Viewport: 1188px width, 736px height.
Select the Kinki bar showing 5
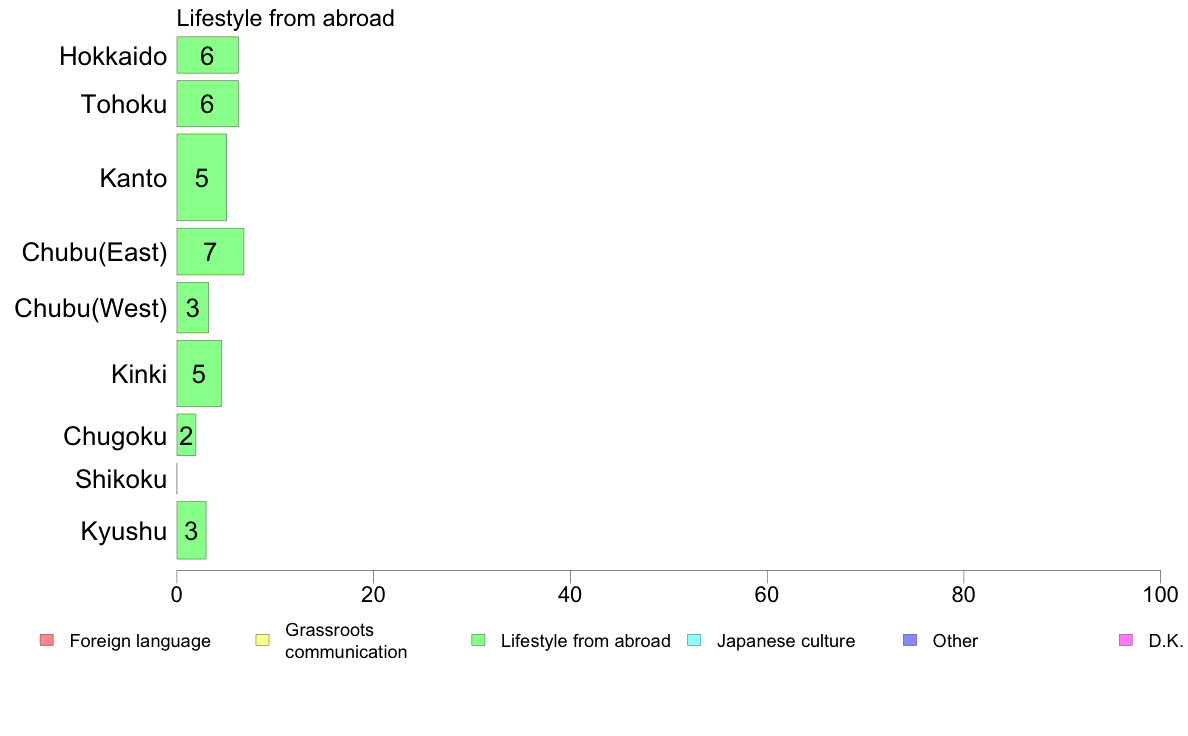click(199, 374)
